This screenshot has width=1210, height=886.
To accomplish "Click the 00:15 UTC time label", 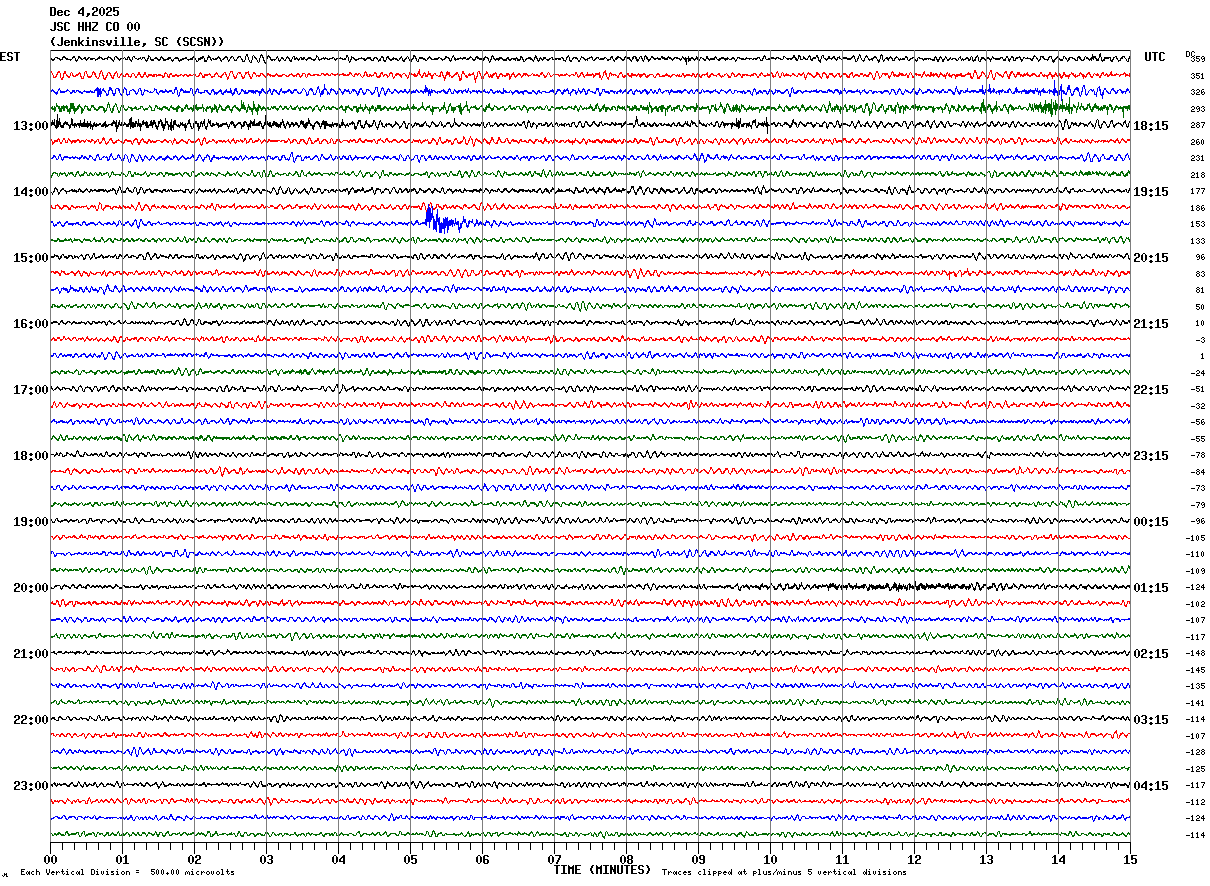I will tap(1151, 522).
